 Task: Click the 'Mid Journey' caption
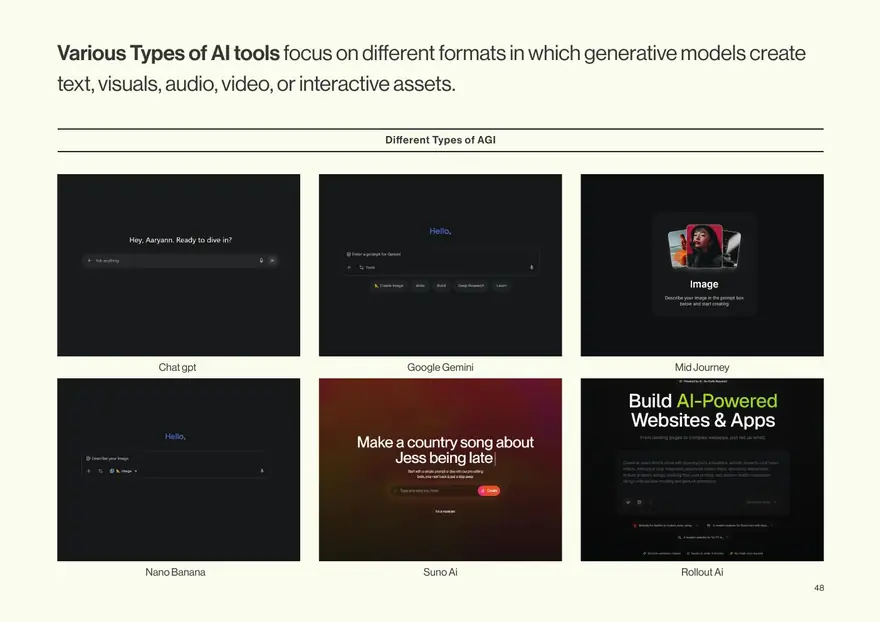click(x=702, y=367)
